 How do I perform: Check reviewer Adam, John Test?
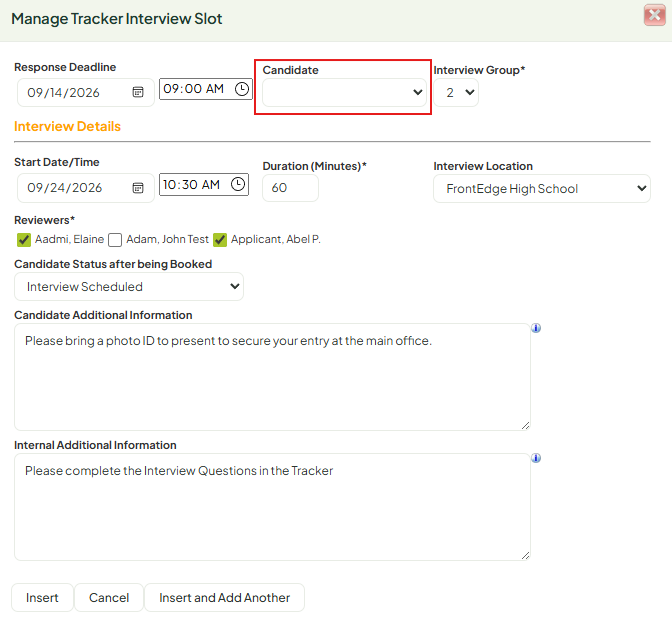pos(115,240)
